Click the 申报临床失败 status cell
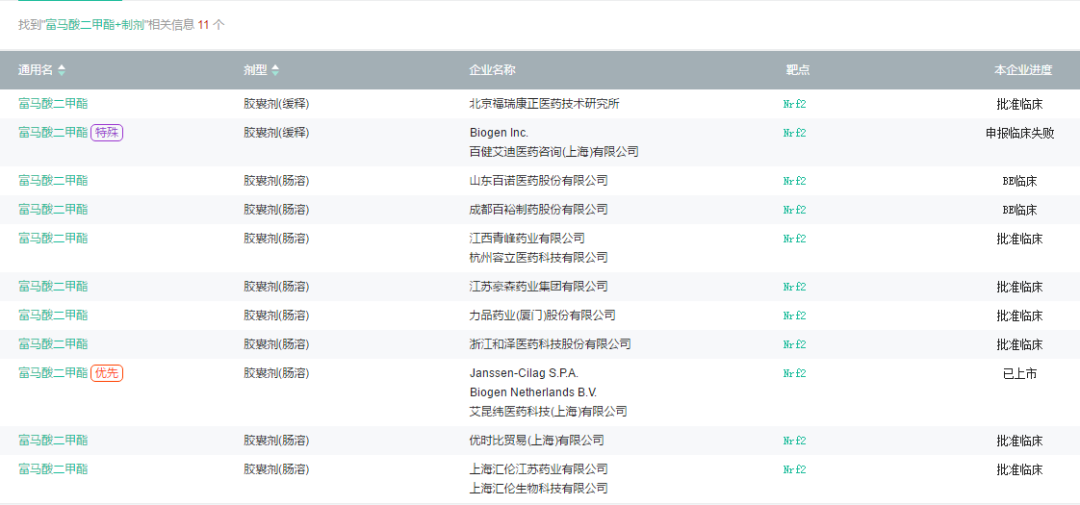This screenshot has width=1080, height=505. (1019, 133)
